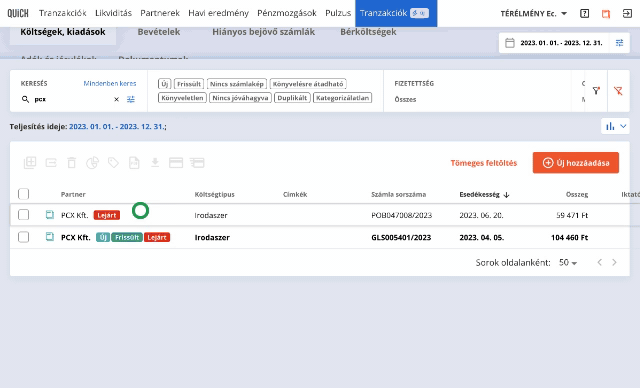Image resolution: width=640 pixels, height=388 pixels.
Task: Click the duplicate/add-to-group toolbar icon
Action: coord(30,163)
